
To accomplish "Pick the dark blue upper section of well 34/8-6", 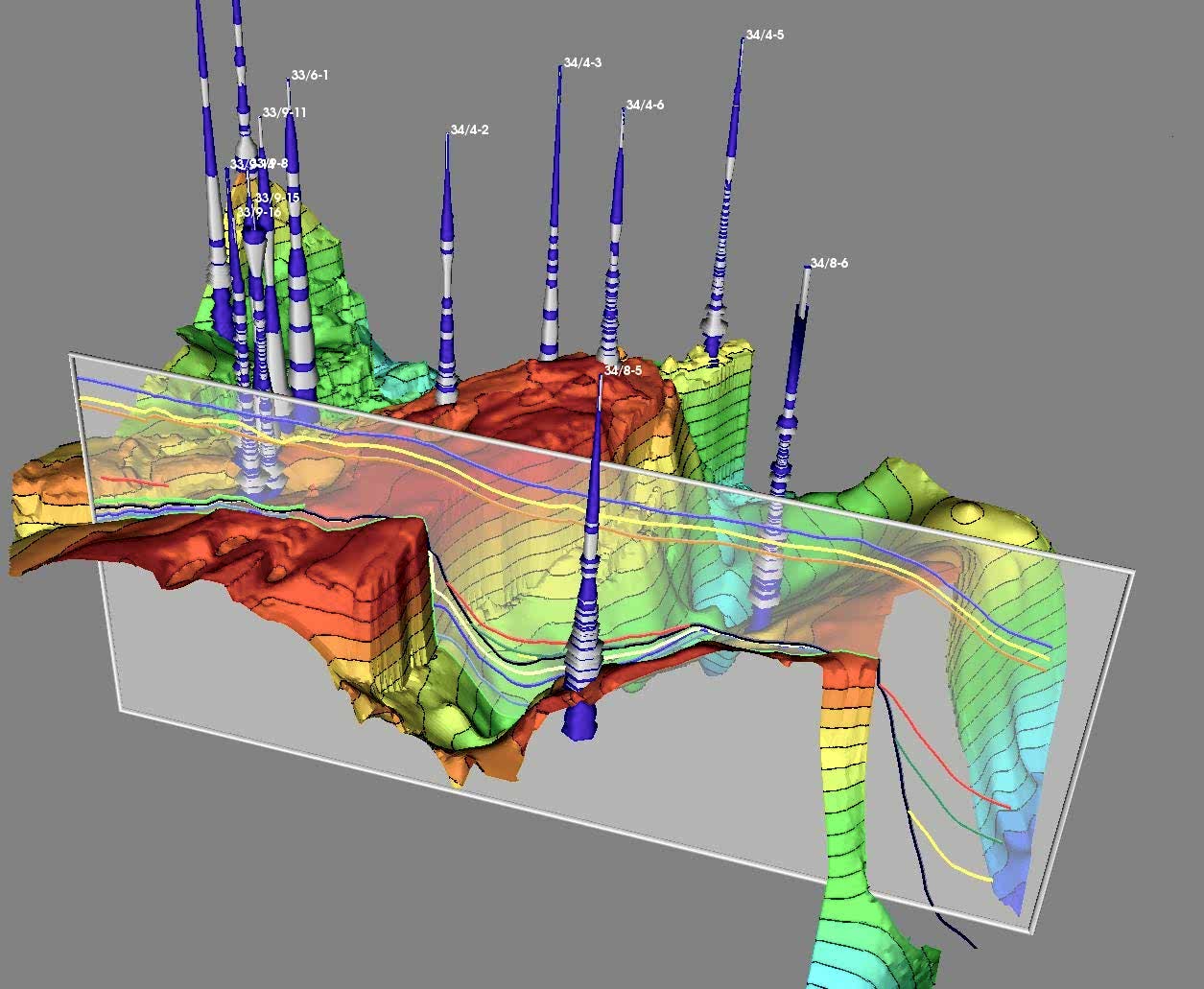I will click(x=798, y=345).
